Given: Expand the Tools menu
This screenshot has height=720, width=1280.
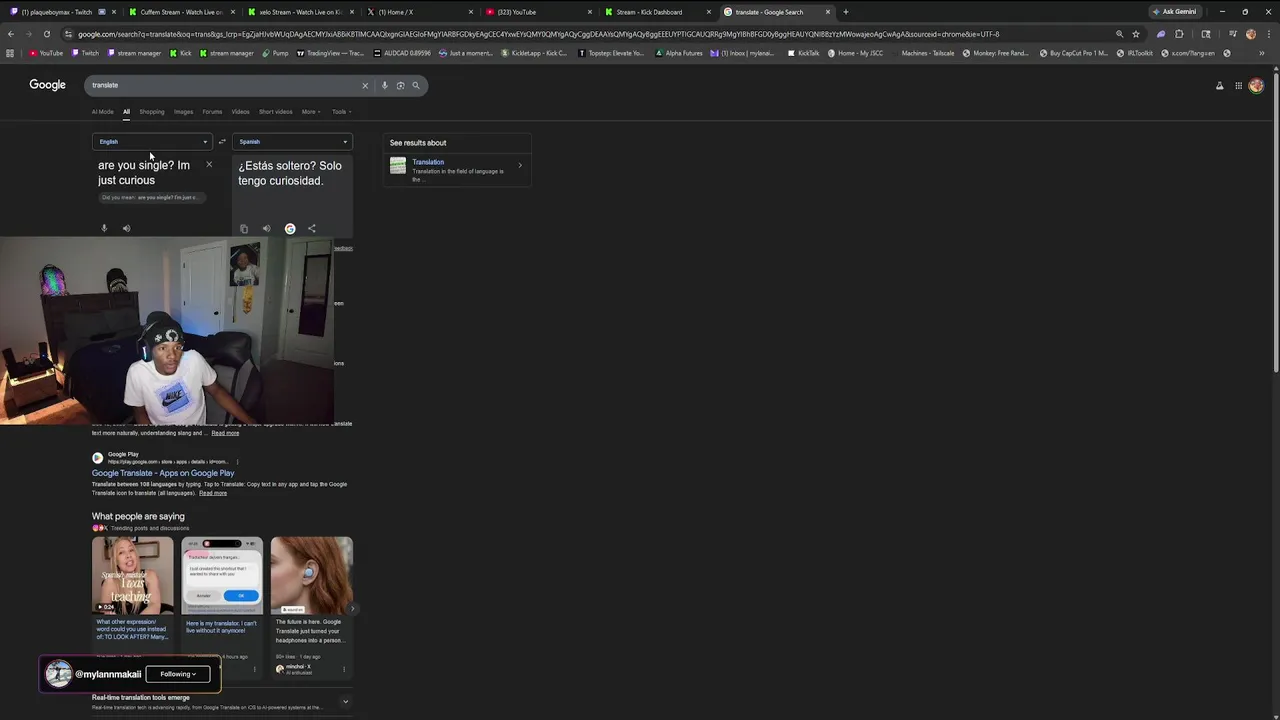Looking at the screenshot, I should pos(341,112).
